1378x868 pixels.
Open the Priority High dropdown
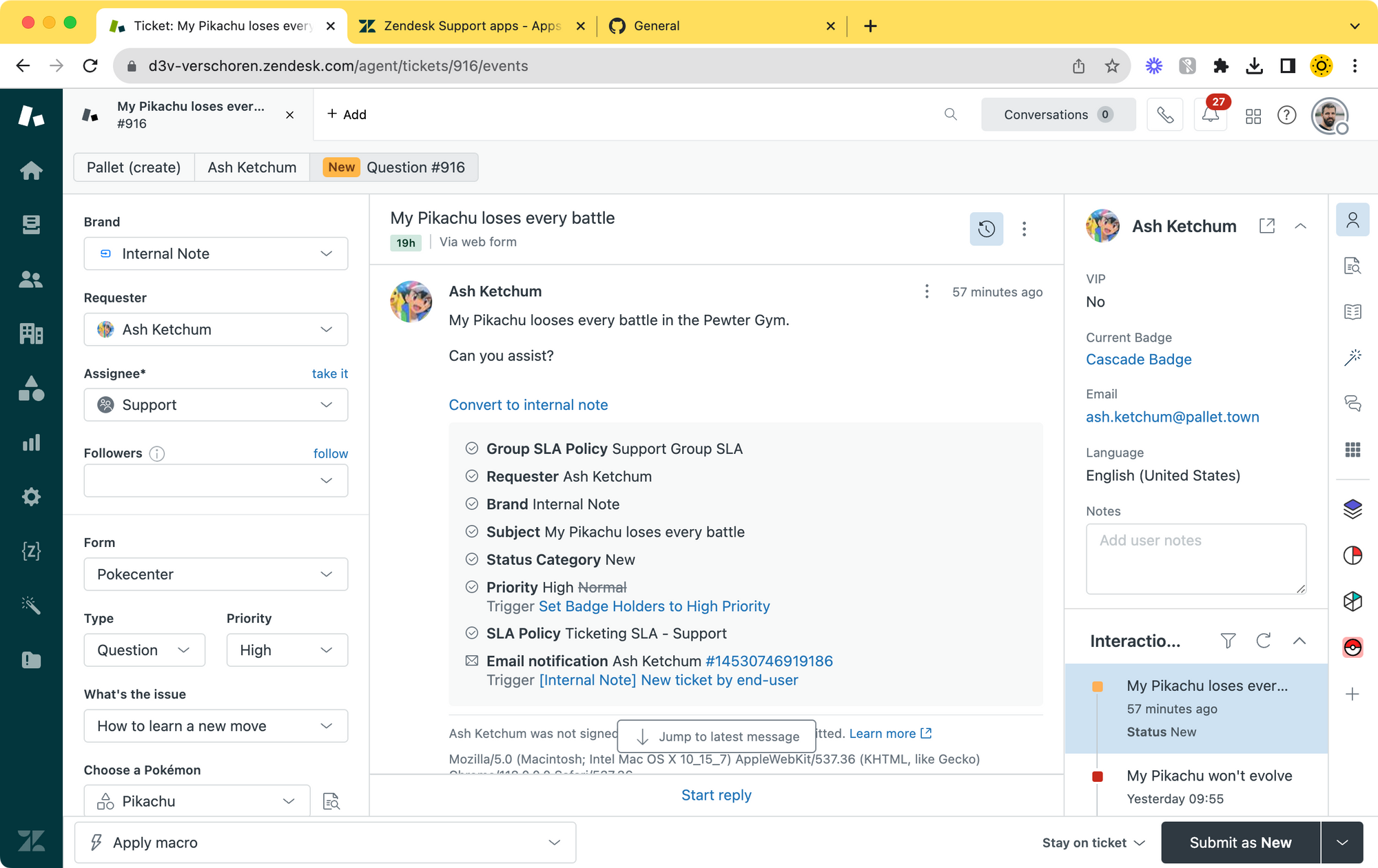click(287, 650)
